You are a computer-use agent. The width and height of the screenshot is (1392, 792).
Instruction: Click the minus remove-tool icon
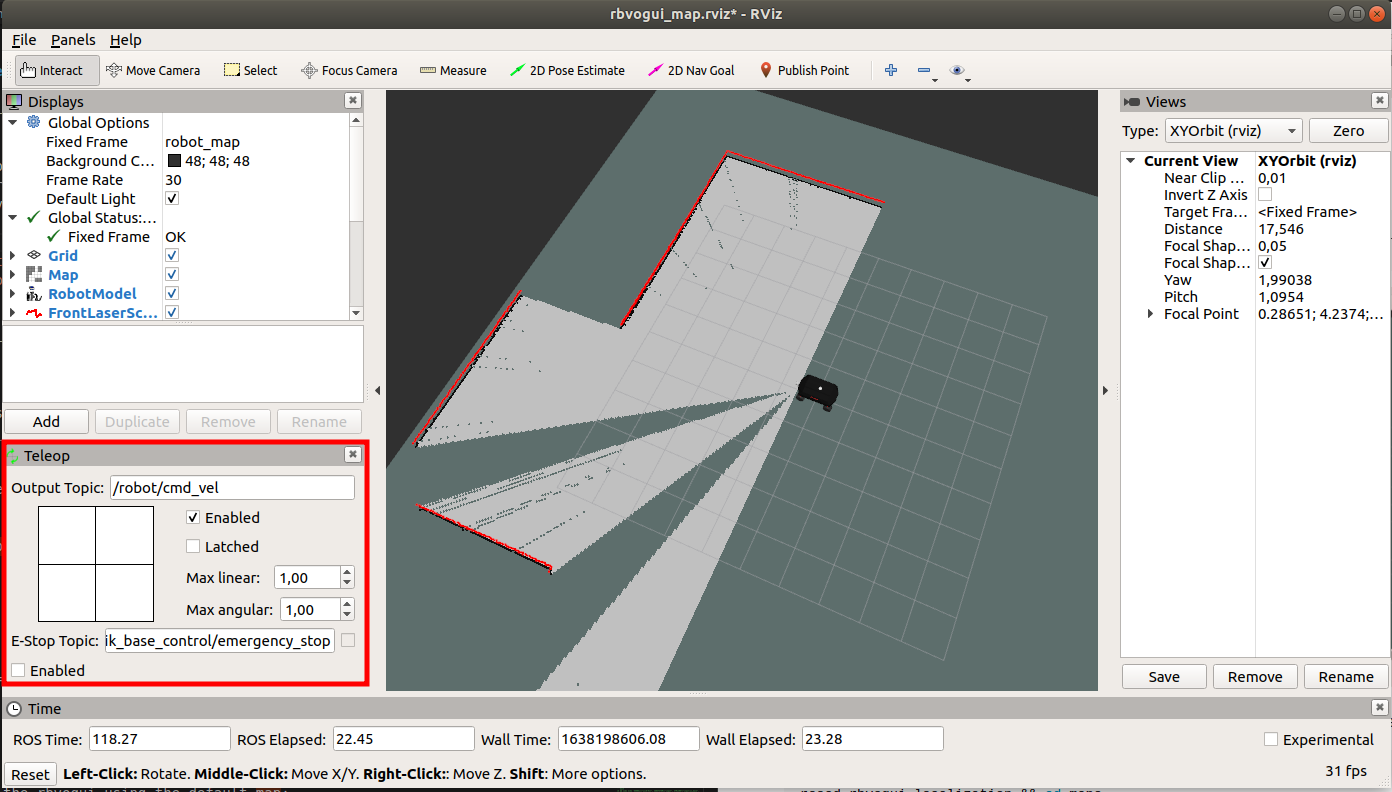click(x=924, y=70)
